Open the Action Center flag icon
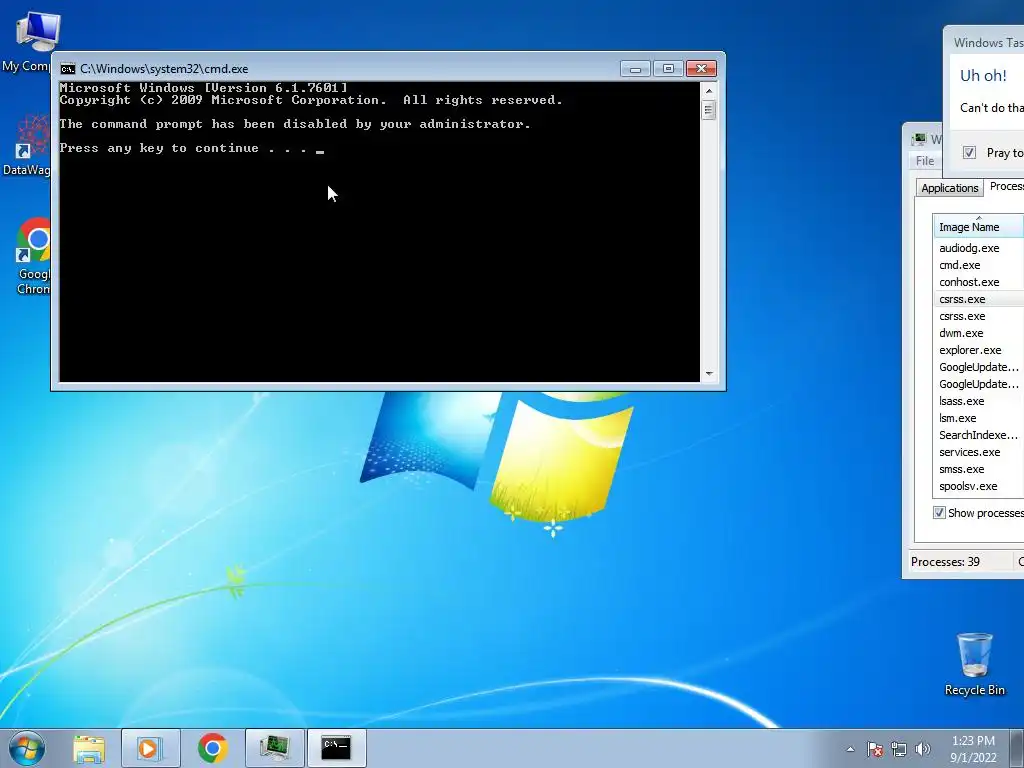The height and width of the screenshot is (768, 1024). tap(875, 749)
